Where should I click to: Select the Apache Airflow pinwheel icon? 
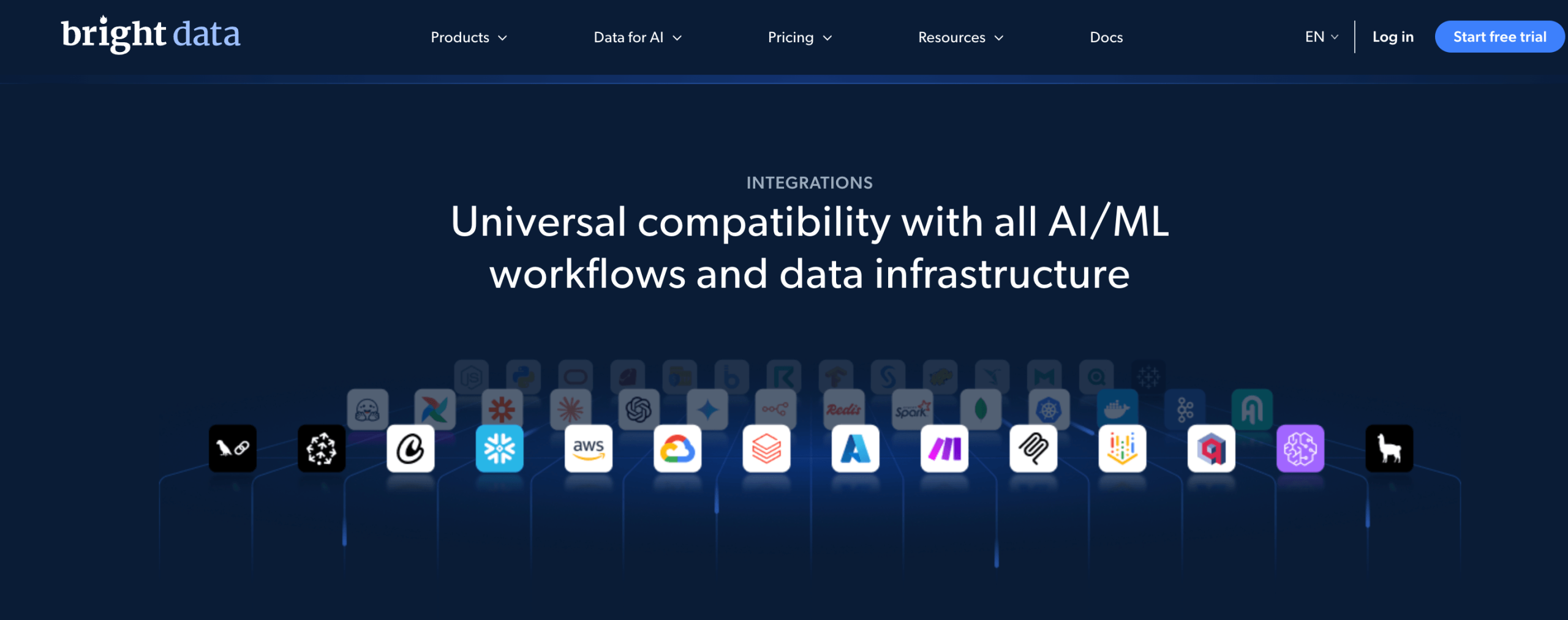tap(435, 409)
